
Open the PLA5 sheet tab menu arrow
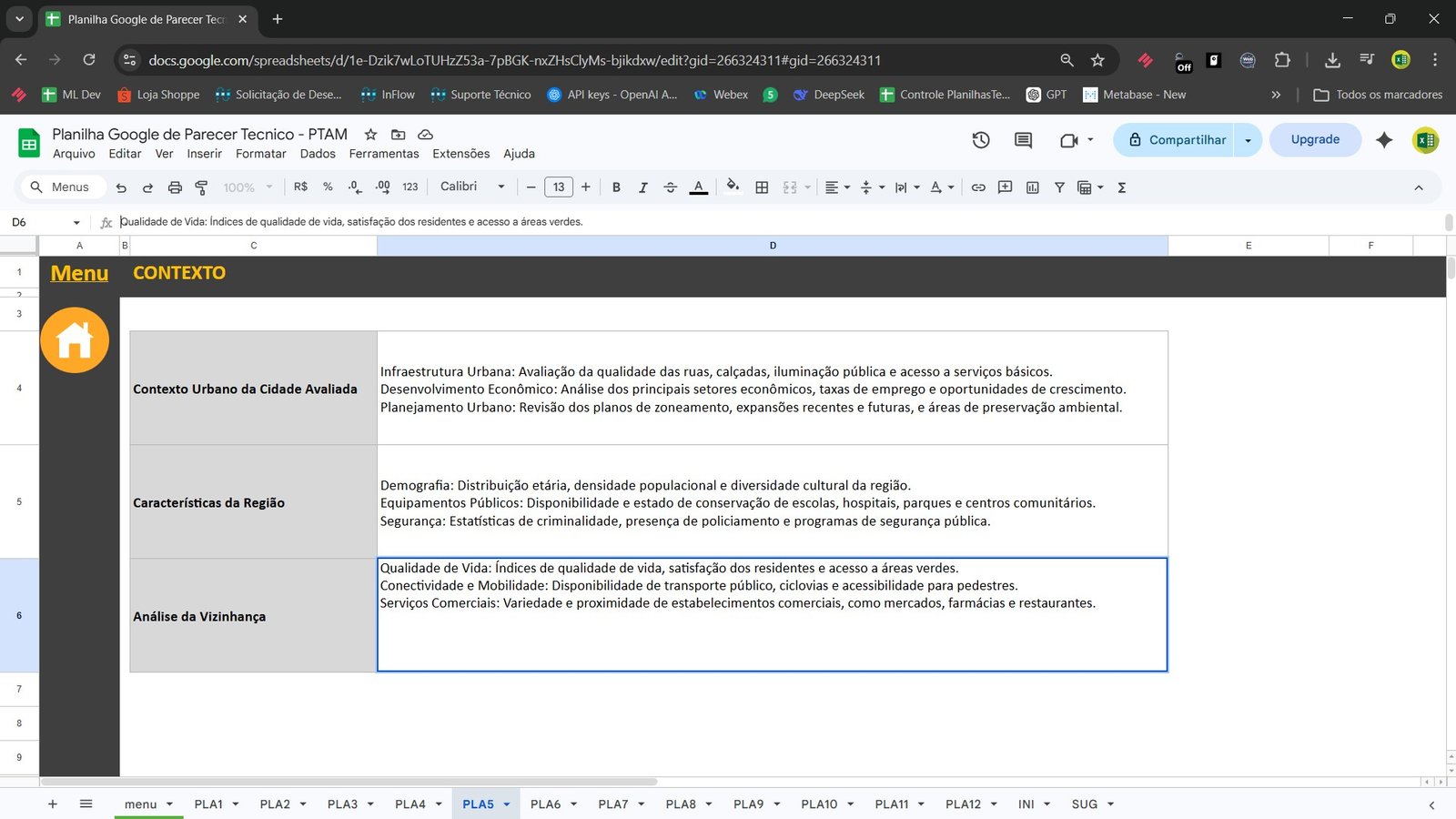pos(506,804)
